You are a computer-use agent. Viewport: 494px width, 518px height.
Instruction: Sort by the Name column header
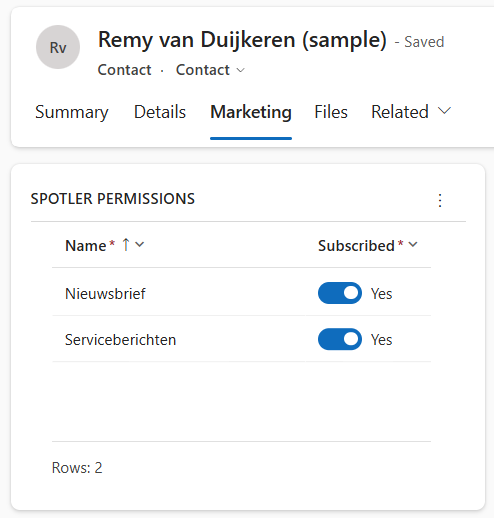(86, 246)
